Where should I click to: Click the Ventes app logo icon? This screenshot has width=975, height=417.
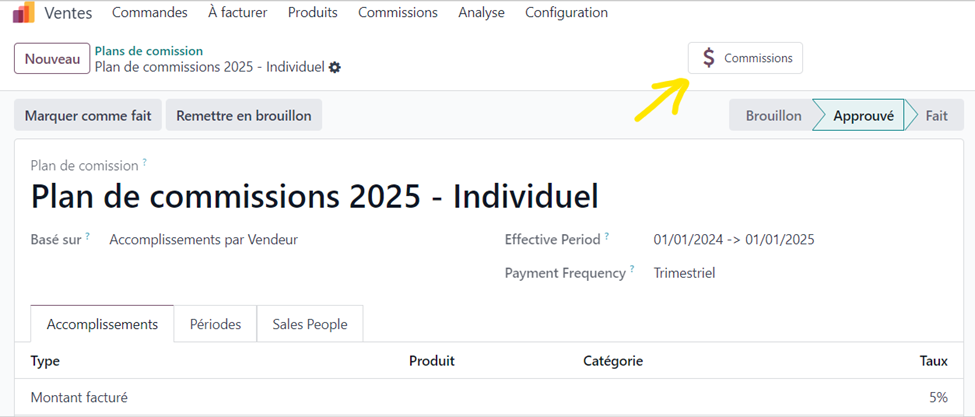24,12
